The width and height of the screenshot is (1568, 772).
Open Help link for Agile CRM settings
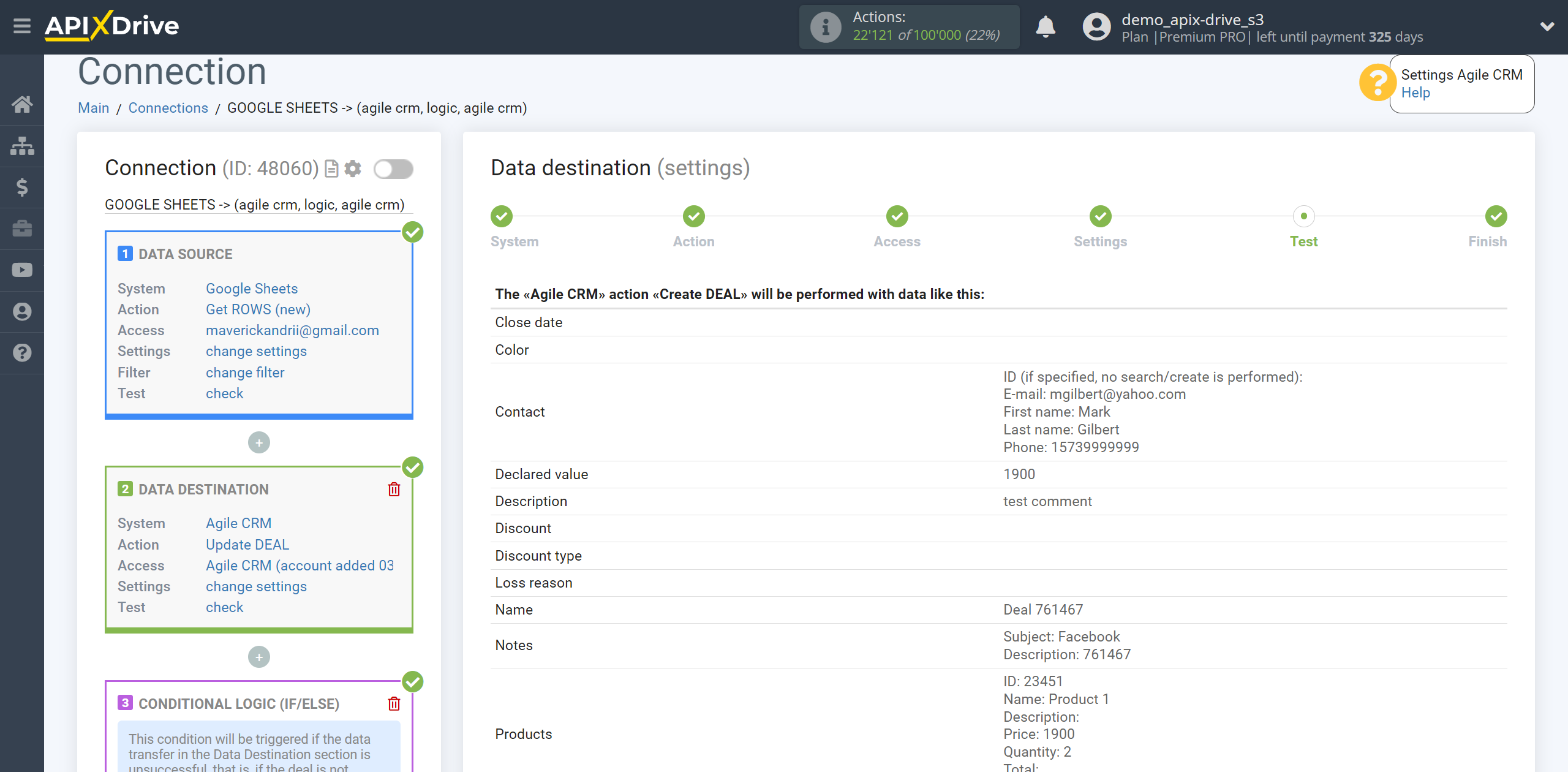pos(1415,93)
